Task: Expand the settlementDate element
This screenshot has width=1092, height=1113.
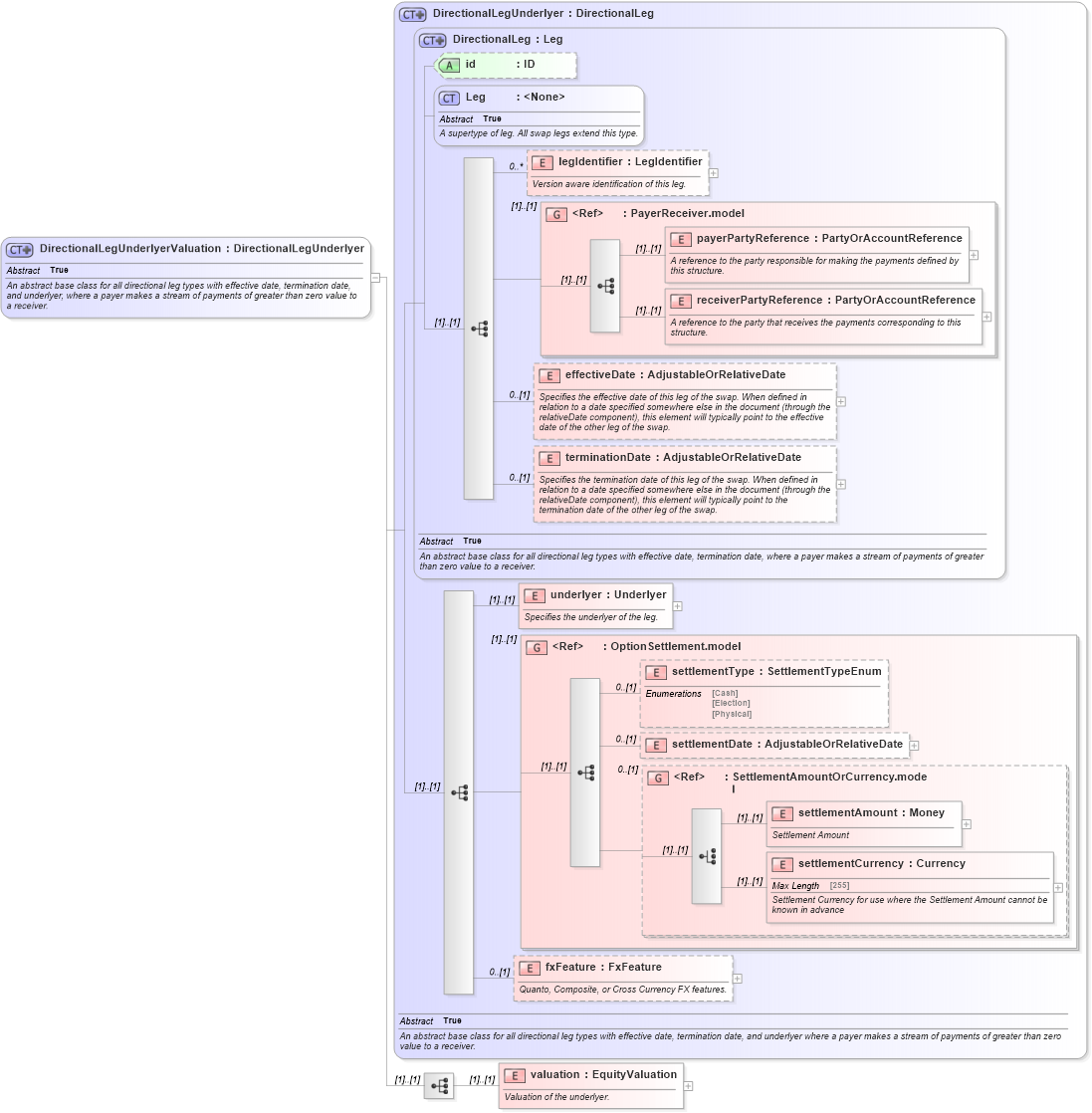Action: point(915,746)
